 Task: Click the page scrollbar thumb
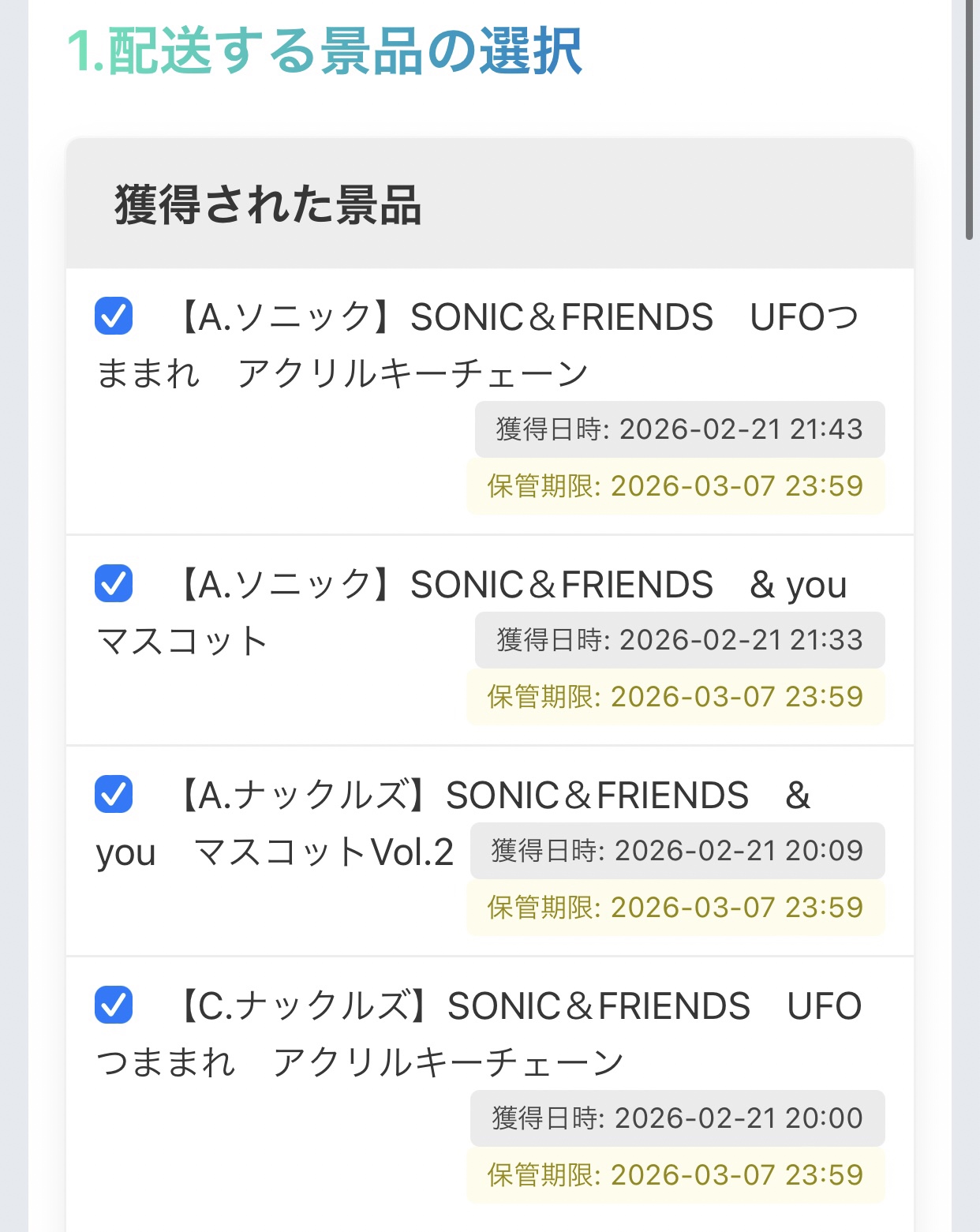tap(970, 118)
